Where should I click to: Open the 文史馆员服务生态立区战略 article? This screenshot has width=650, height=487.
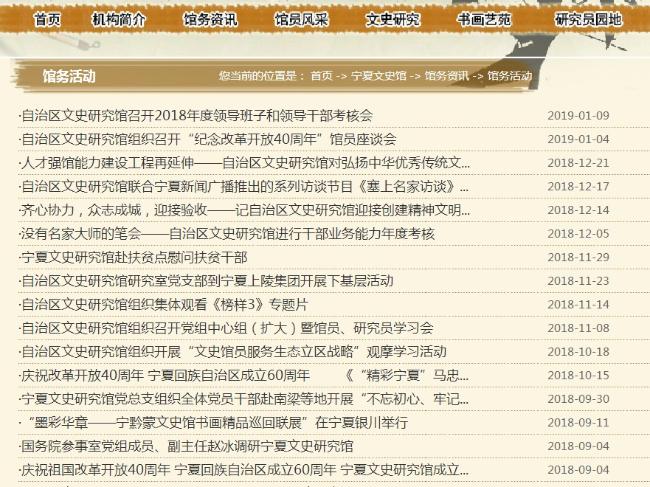coord(233,351)
